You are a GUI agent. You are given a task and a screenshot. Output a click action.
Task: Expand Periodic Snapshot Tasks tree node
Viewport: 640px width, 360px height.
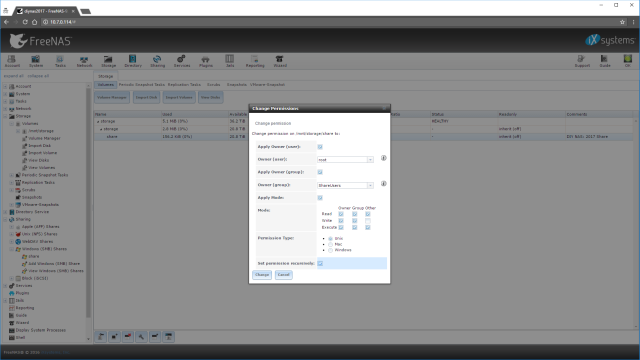coord(11,175)
